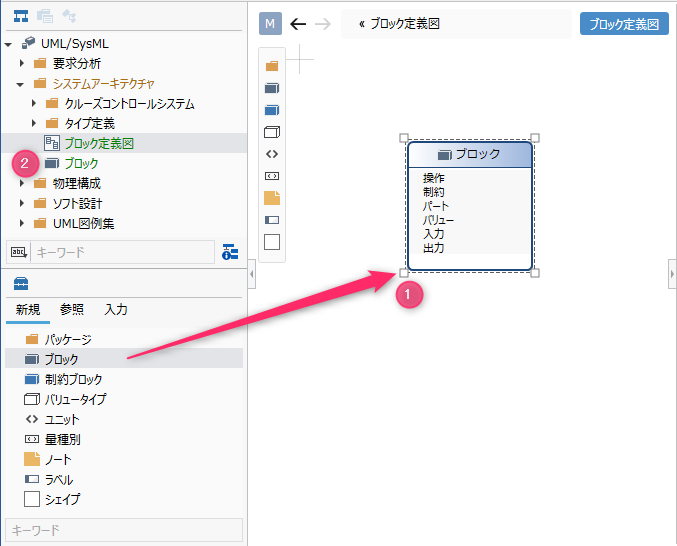This screenshot has width=677, height=546.
Task: Click the ブロック定義図 breadcrumb
Action: coord(405,24)
